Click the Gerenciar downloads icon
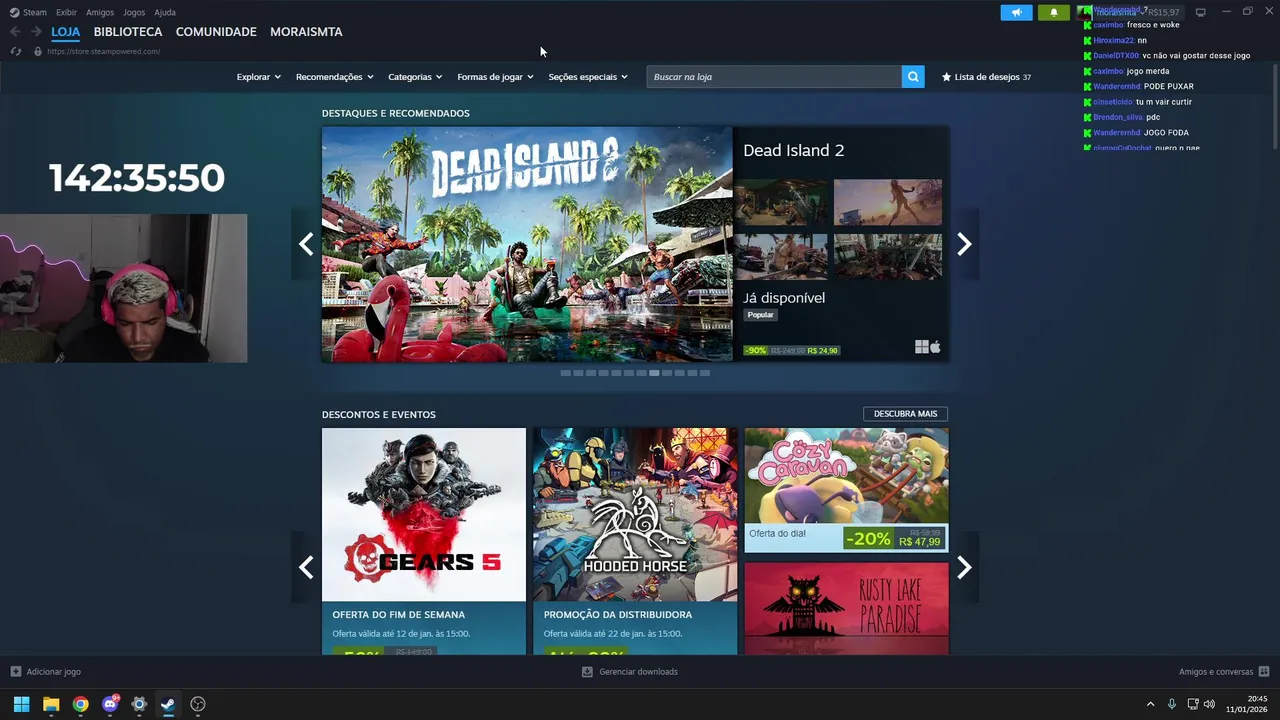Viewport: 1280px width, 720px height. [x=587, y=672]
